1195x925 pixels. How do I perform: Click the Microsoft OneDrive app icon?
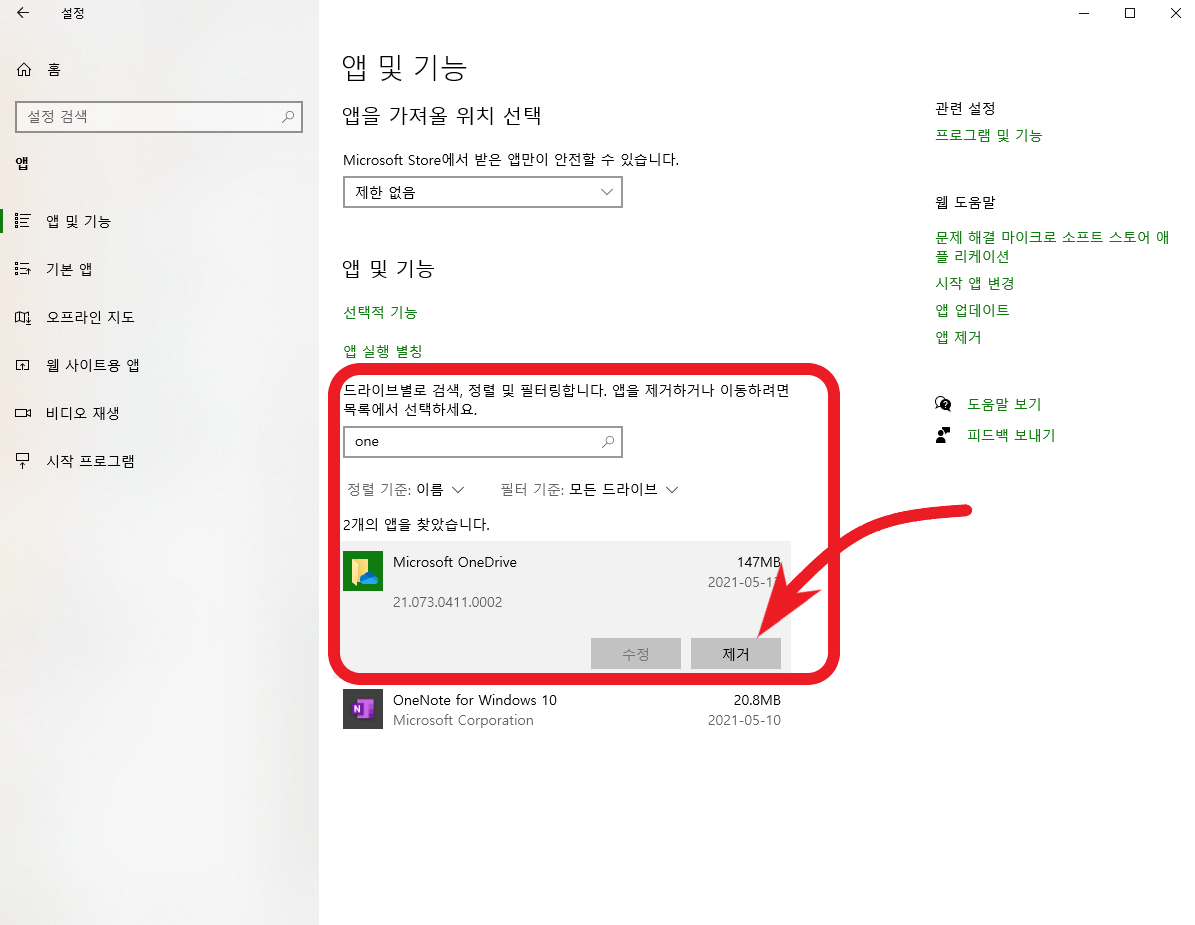click(x=363, y=571)
